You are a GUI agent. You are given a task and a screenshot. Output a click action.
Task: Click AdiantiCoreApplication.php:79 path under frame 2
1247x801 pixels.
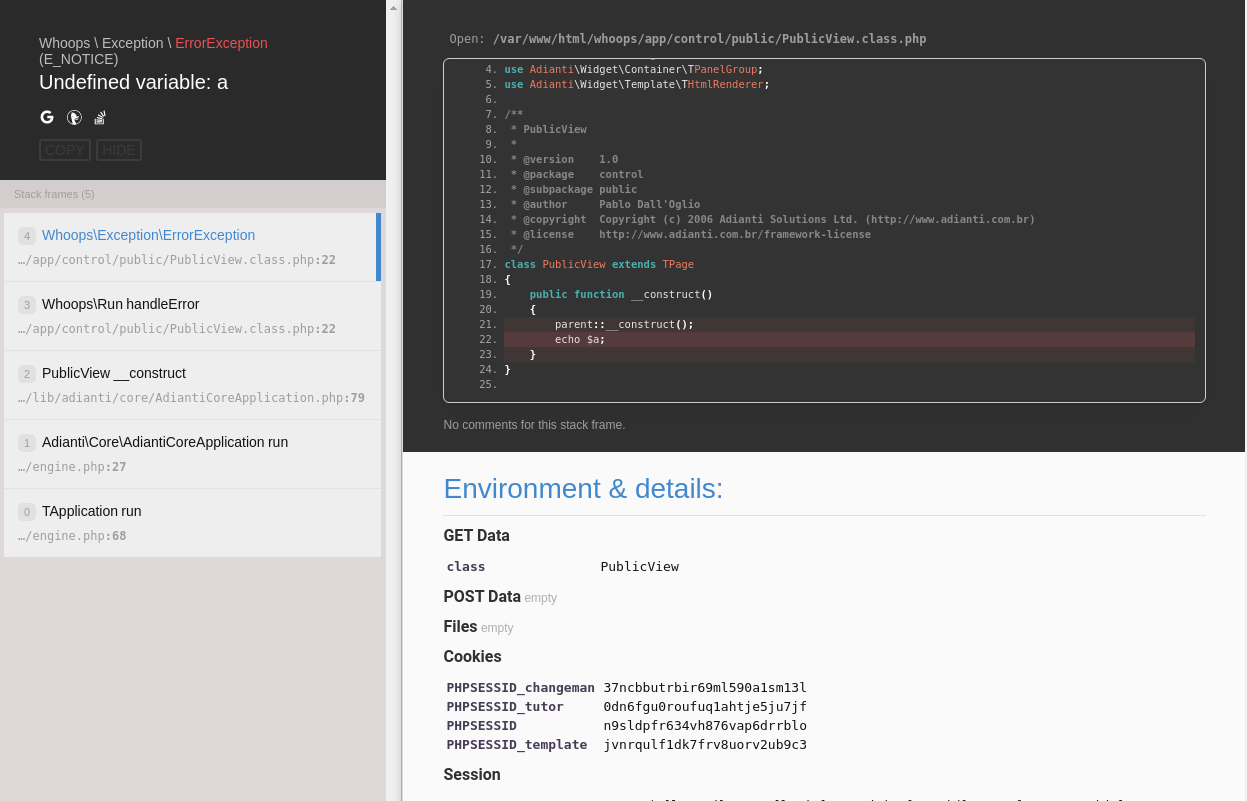click(191, 398)
